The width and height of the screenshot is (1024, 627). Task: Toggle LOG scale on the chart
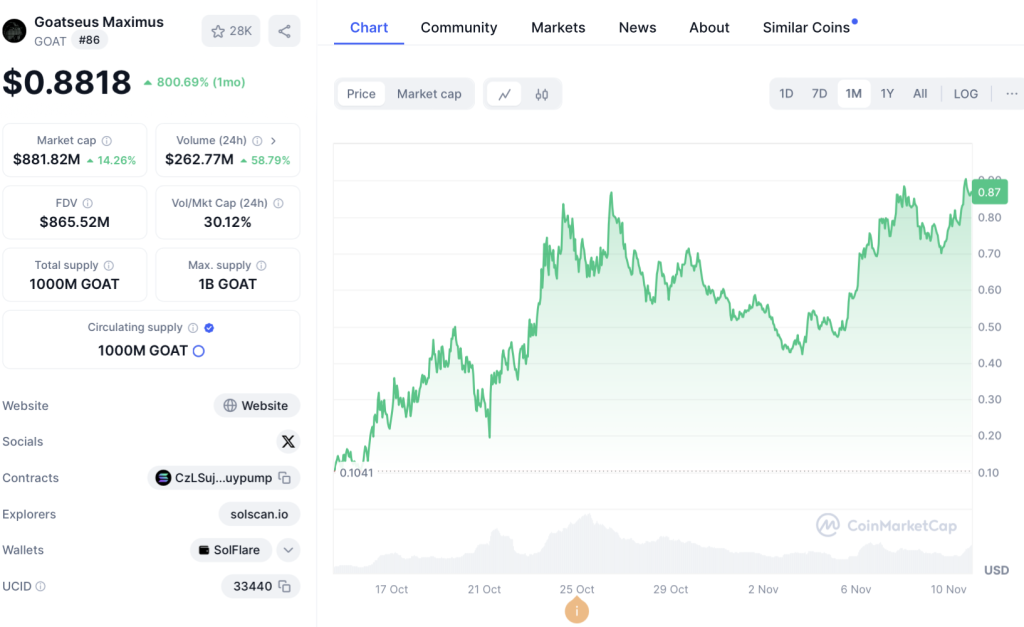coord(966,93)
